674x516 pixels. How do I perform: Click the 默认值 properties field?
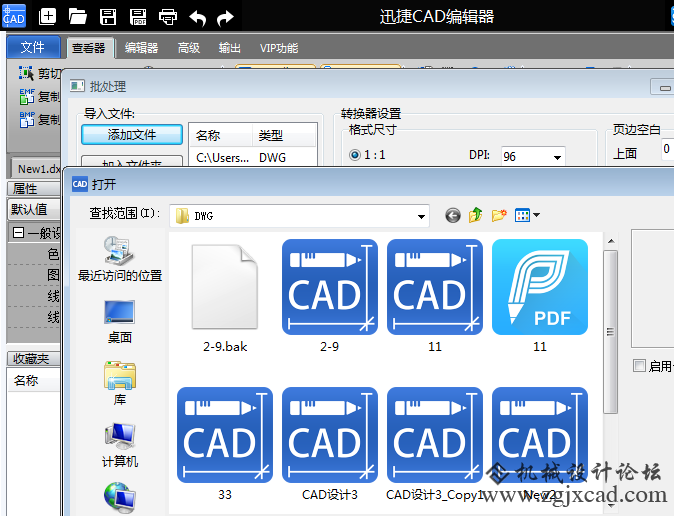pos(34,209)
